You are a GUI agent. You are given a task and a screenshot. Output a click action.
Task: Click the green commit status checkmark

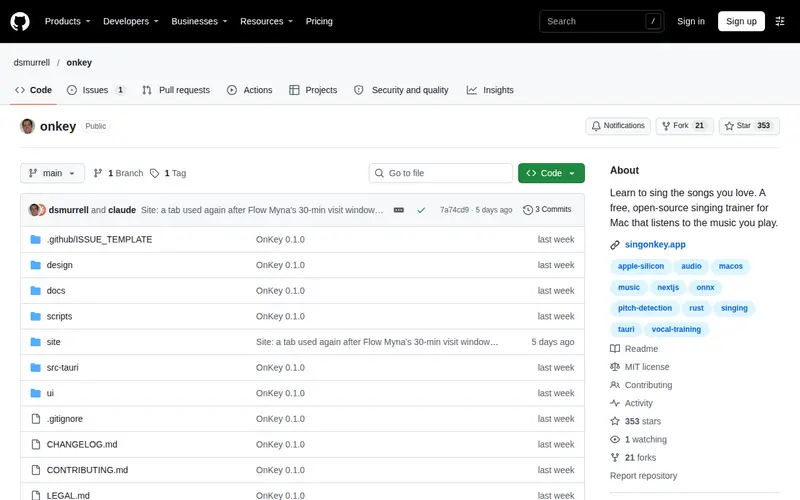[421, 210]
